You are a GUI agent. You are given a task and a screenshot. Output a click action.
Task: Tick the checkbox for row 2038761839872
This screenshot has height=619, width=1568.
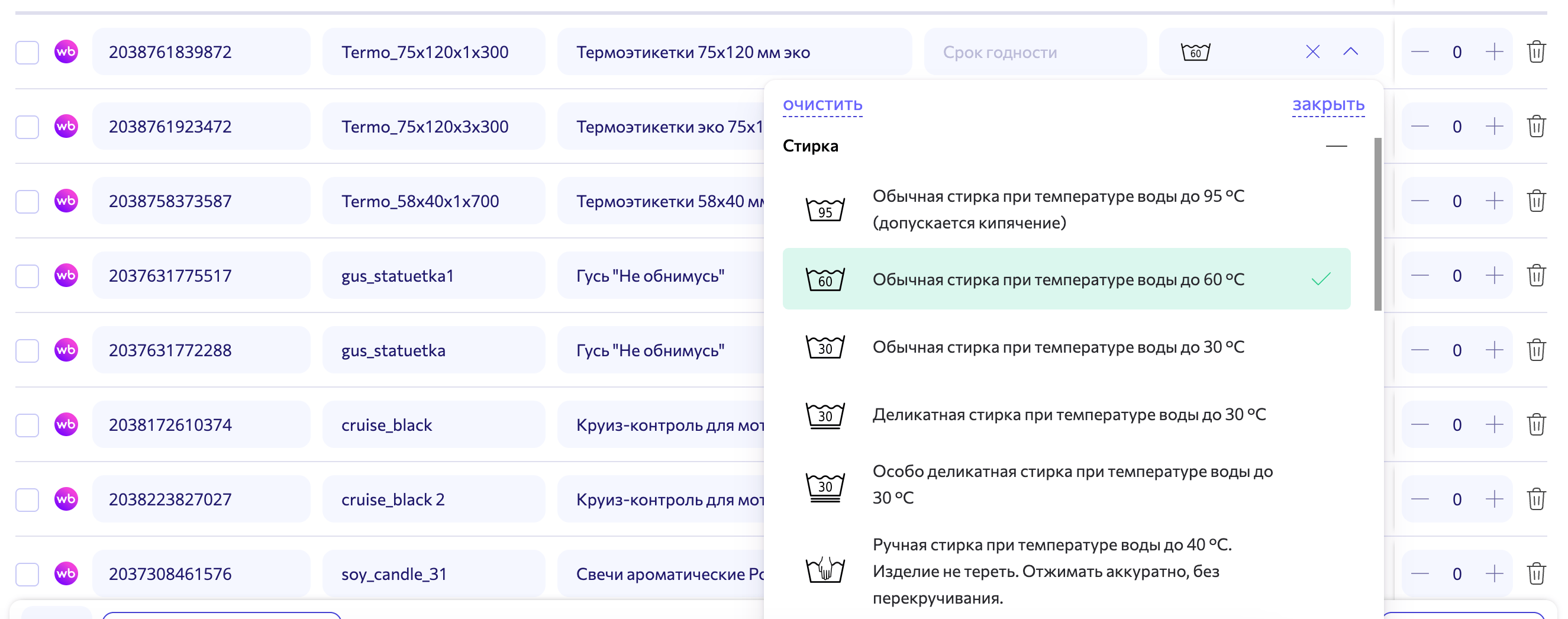tap(27, 52)
